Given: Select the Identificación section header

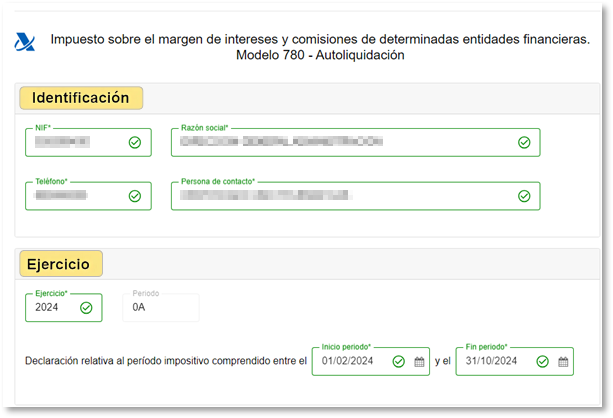Looking at the screenshot, I should click(x=82, y=98).
